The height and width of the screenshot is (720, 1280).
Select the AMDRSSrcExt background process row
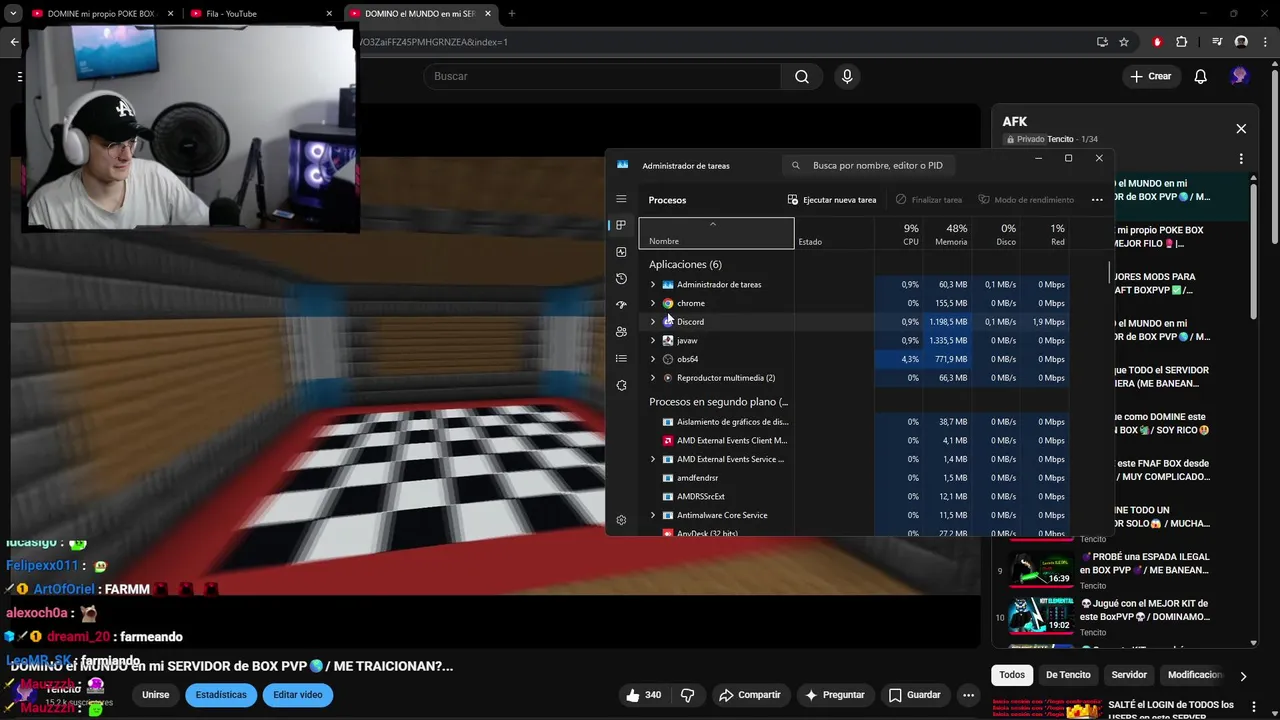(854, 497)
